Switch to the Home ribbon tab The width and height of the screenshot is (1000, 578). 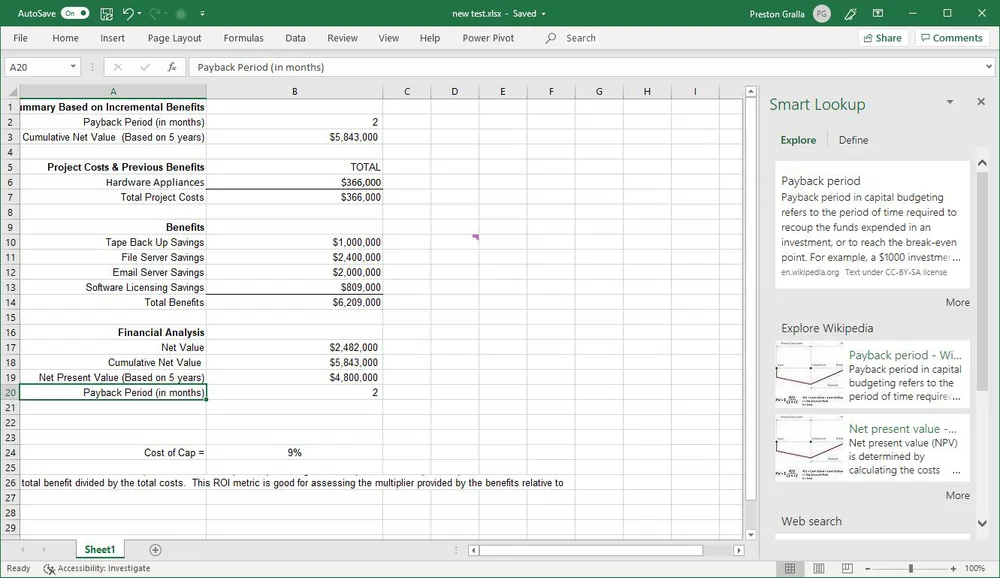click(66, 38)
